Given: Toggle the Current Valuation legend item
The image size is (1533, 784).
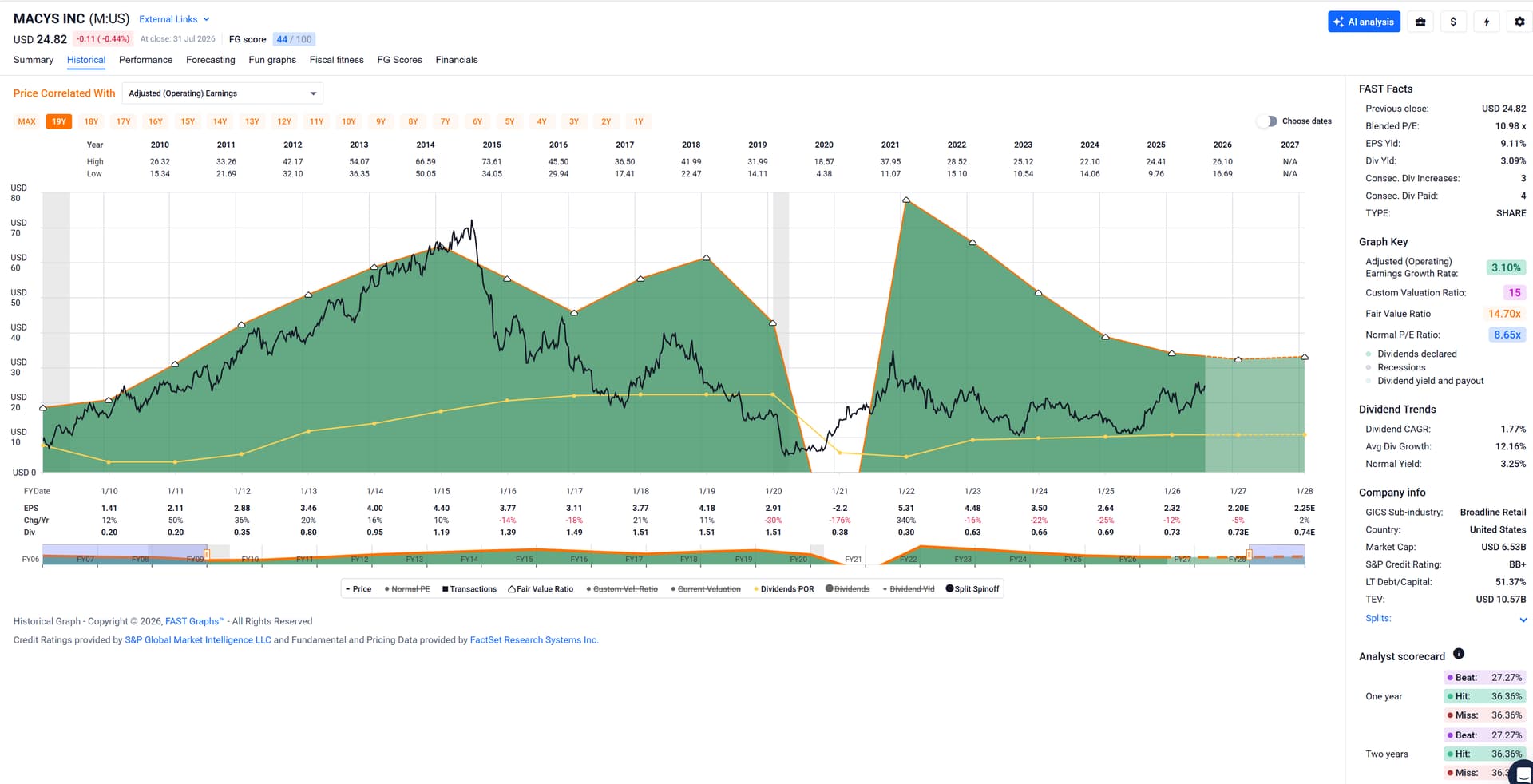Looking at the screenshot, I should [x=706, y=589].
